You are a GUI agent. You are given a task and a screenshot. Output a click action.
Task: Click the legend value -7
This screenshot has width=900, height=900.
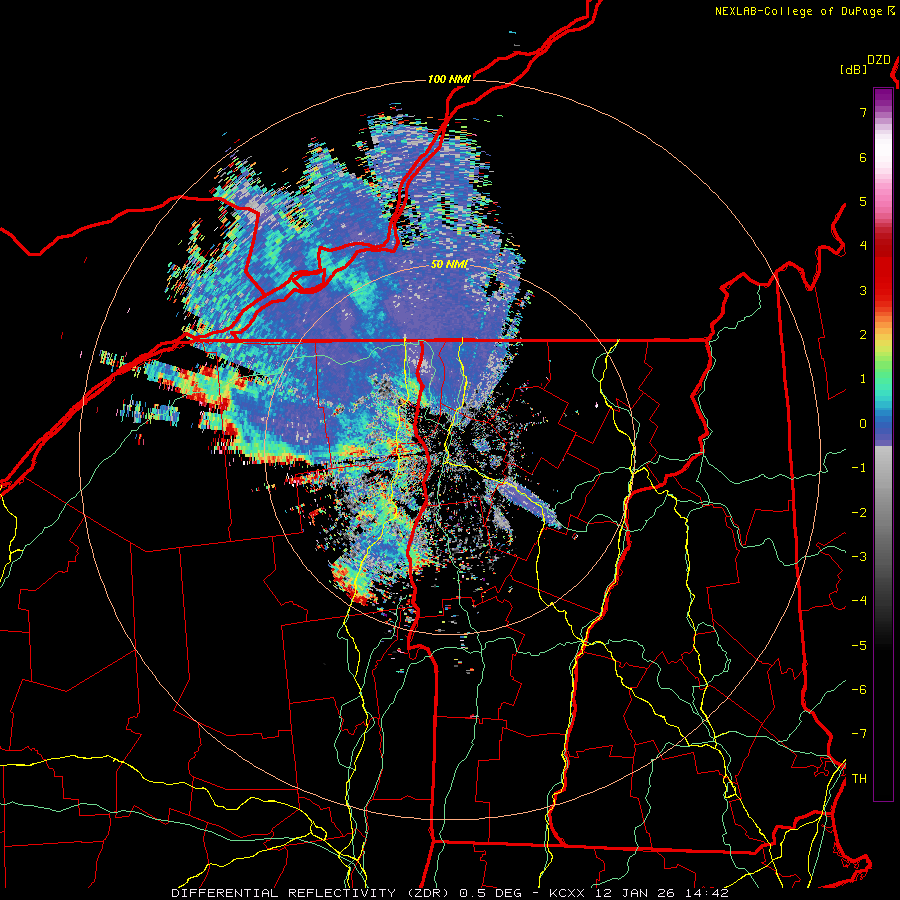[859, 734]
